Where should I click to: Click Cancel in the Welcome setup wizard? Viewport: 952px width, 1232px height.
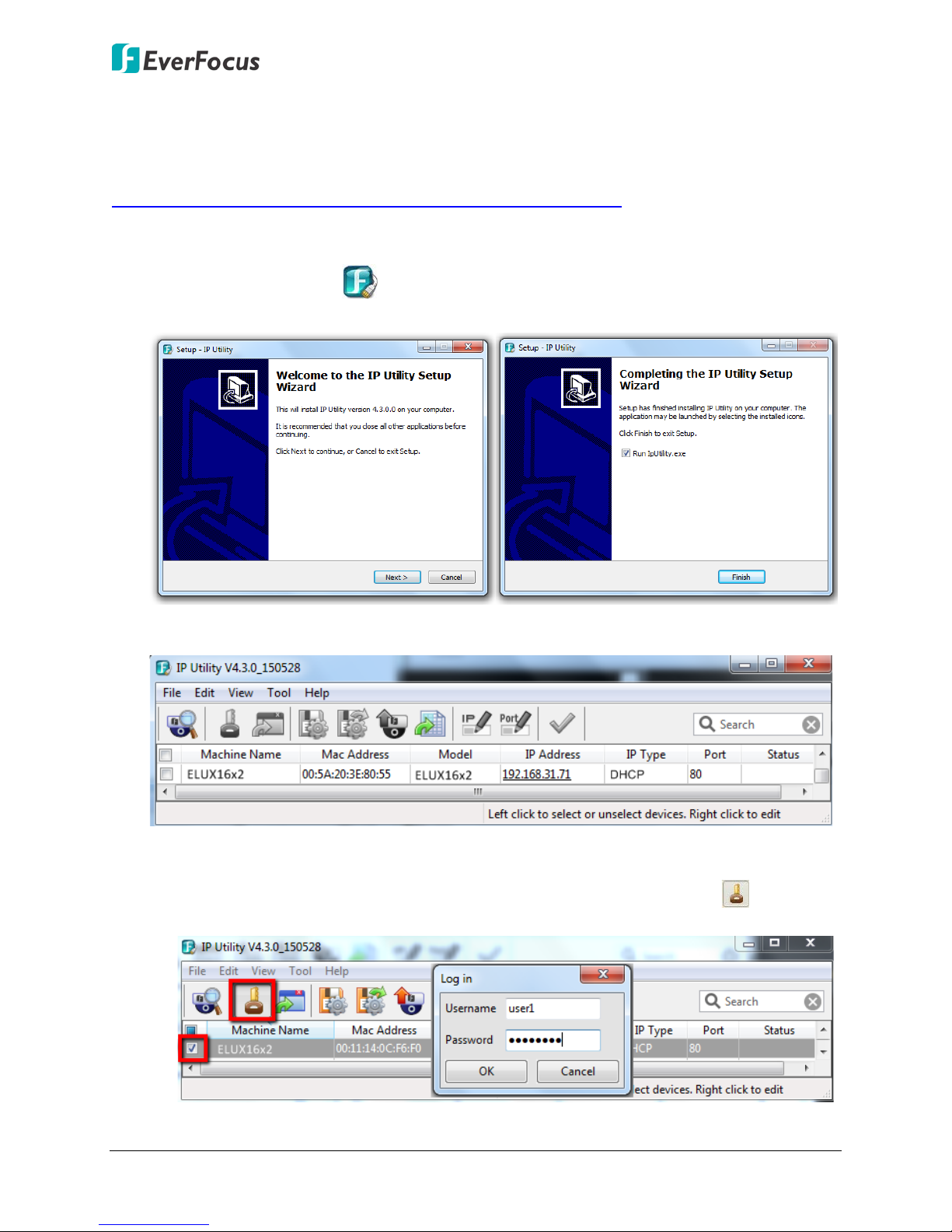[452, 578]
